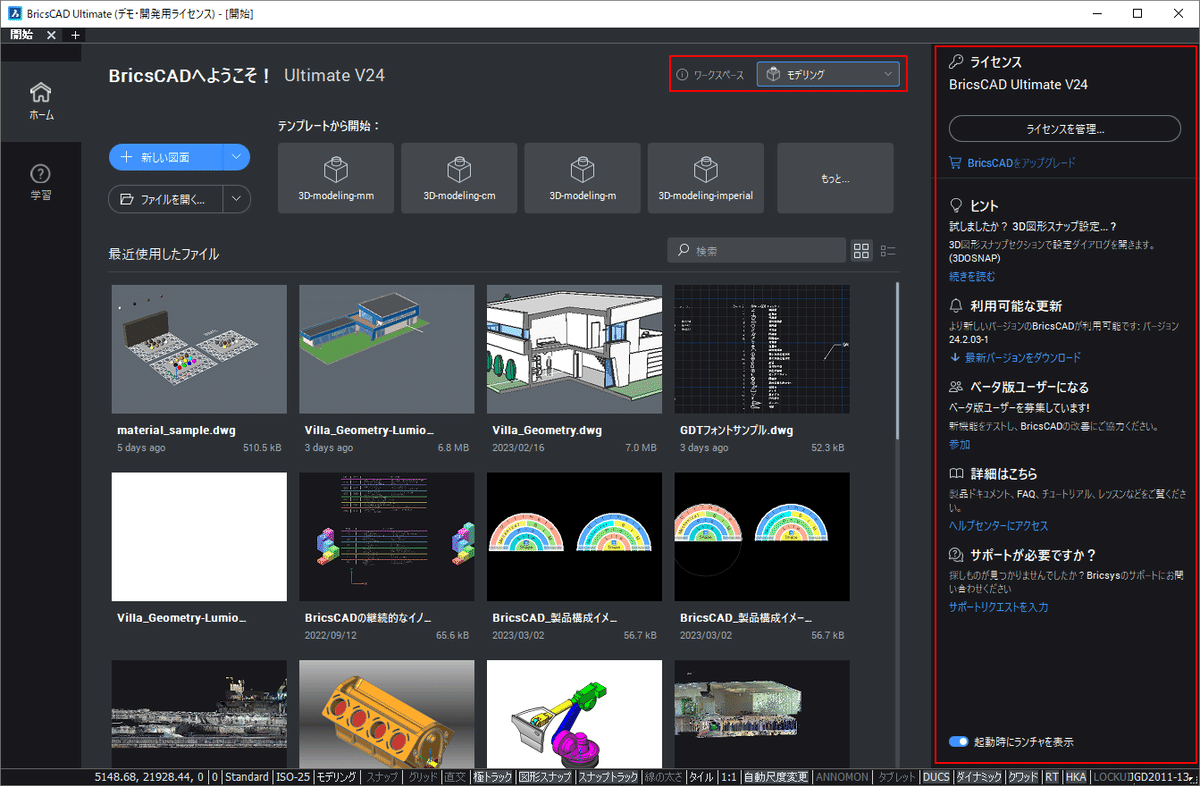The width and height of the screenshot is (1200, 786).
Task: Click サポートリクエストを入力 link
Action: pyautogui.click(x=998, y=606)
